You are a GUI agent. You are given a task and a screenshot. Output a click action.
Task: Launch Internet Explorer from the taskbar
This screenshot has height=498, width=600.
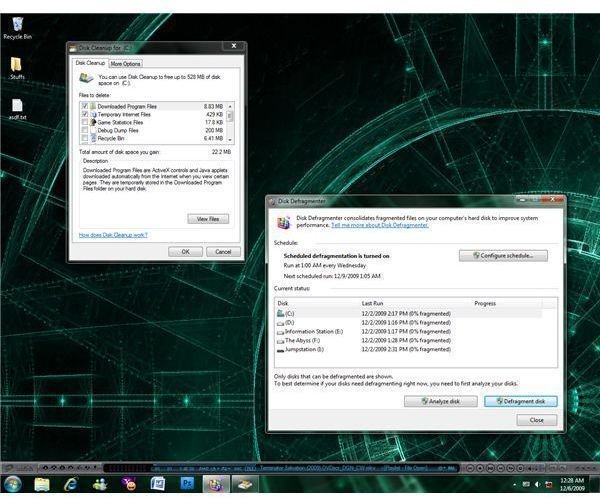[x=71, y=484]
